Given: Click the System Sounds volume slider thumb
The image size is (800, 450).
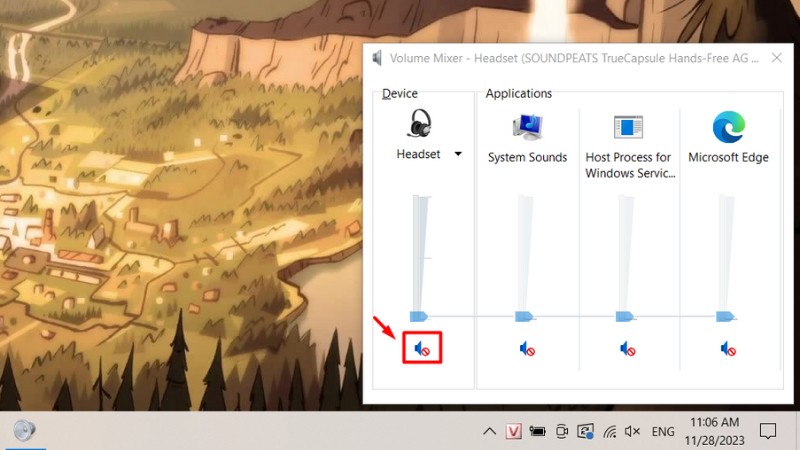Looking at the screenshot, I should click(524, 317).
